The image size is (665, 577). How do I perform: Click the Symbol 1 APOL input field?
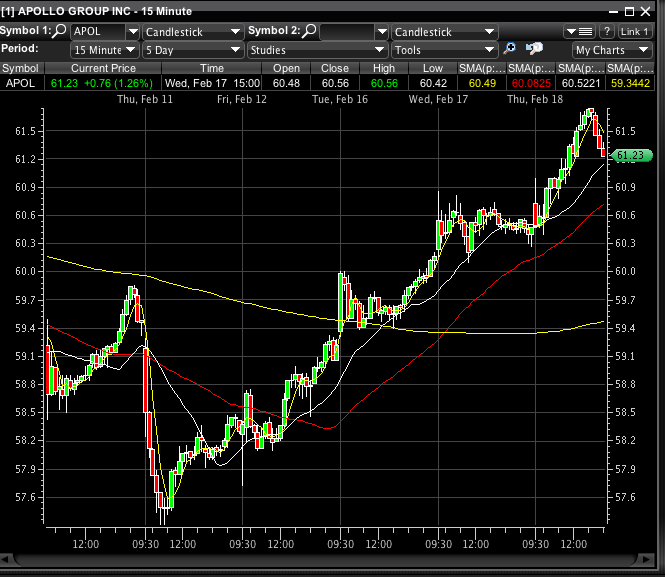click(x=97, y=32)
